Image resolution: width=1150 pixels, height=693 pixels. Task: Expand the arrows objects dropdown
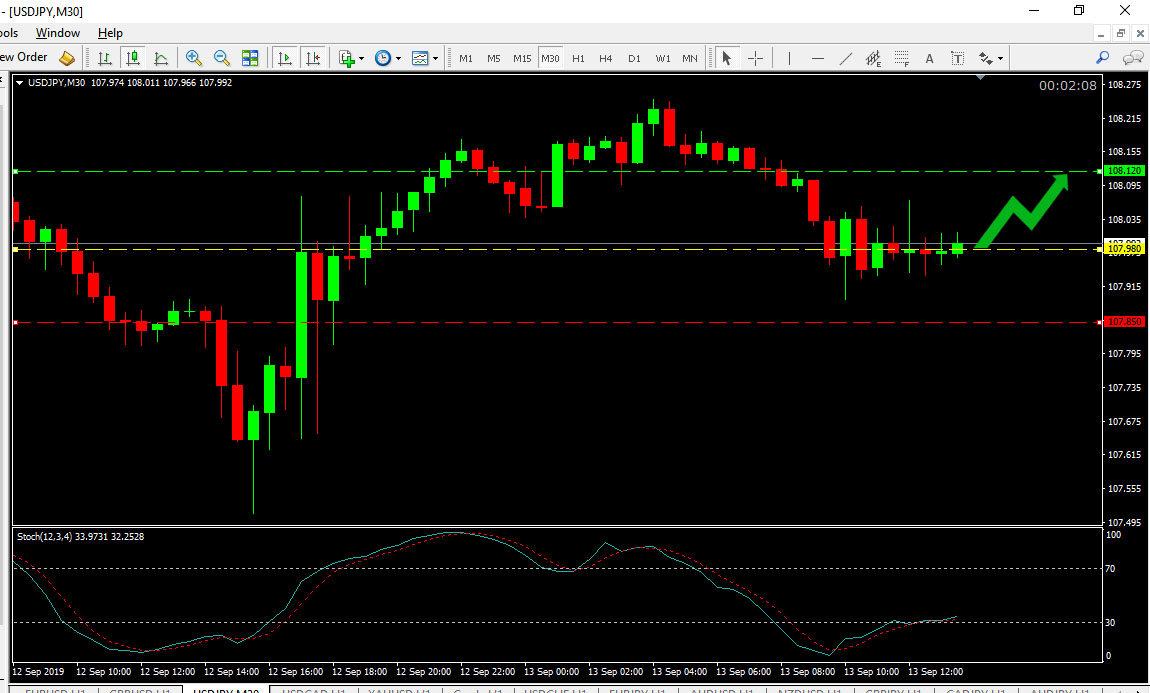click(1000, 59)
